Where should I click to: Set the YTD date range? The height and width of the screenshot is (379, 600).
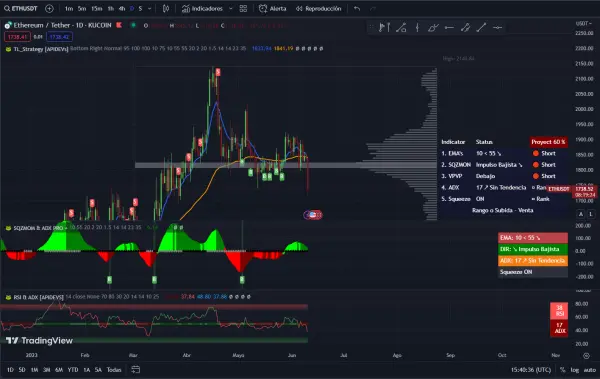73,369
